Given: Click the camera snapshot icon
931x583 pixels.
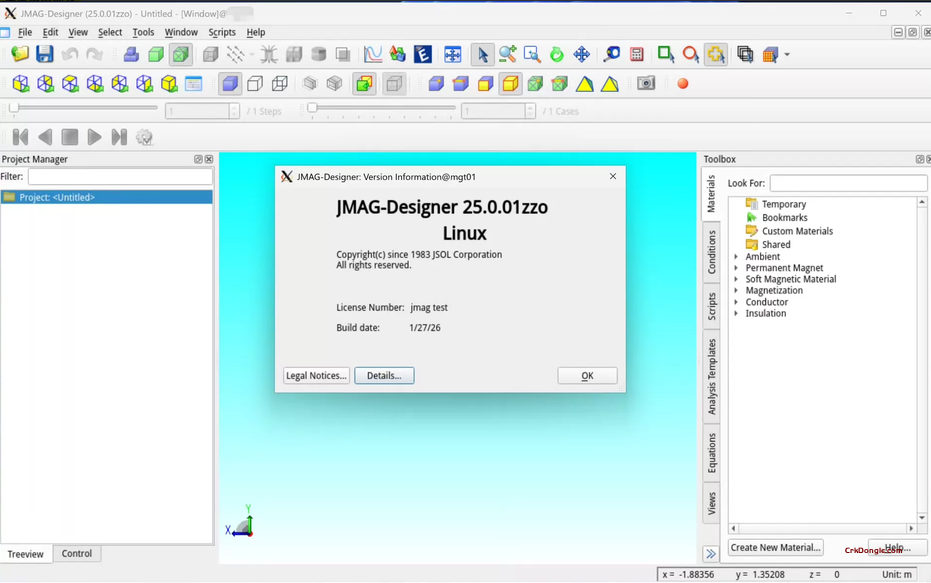Looking at the screenshot, I should tap(646, 83).
